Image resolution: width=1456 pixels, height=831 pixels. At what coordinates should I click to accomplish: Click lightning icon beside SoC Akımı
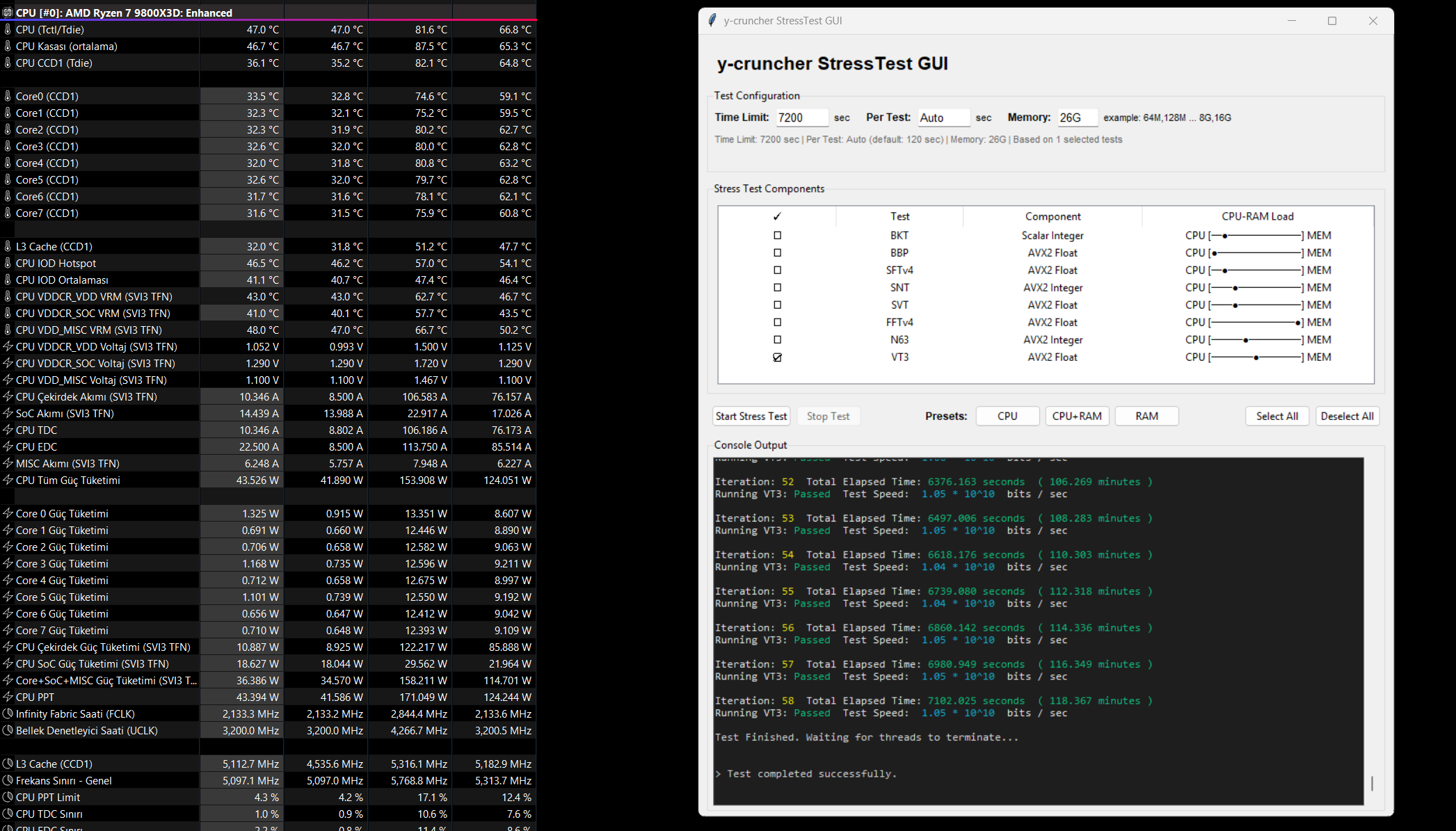[8, 413]
